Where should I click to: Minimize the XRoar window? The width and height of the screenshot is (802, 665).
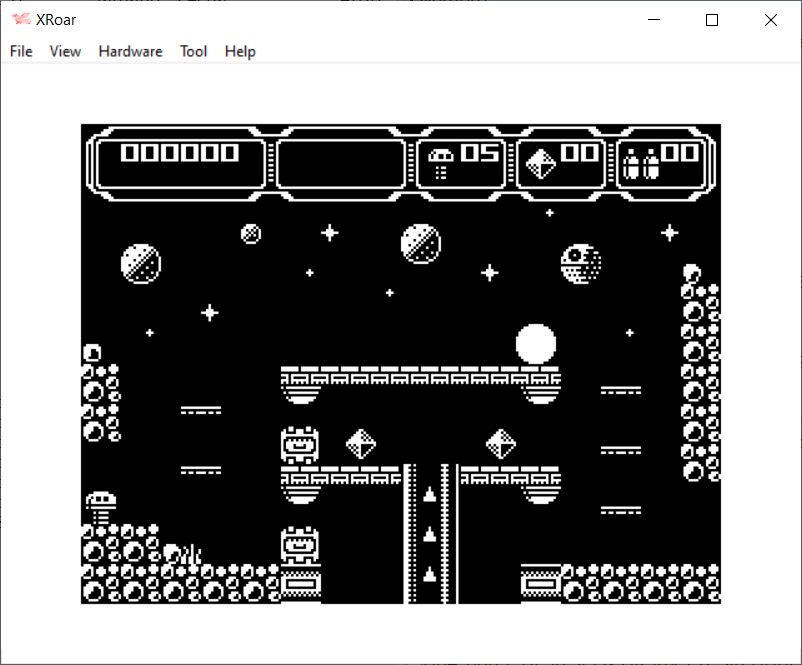click(x=654, y=20)
